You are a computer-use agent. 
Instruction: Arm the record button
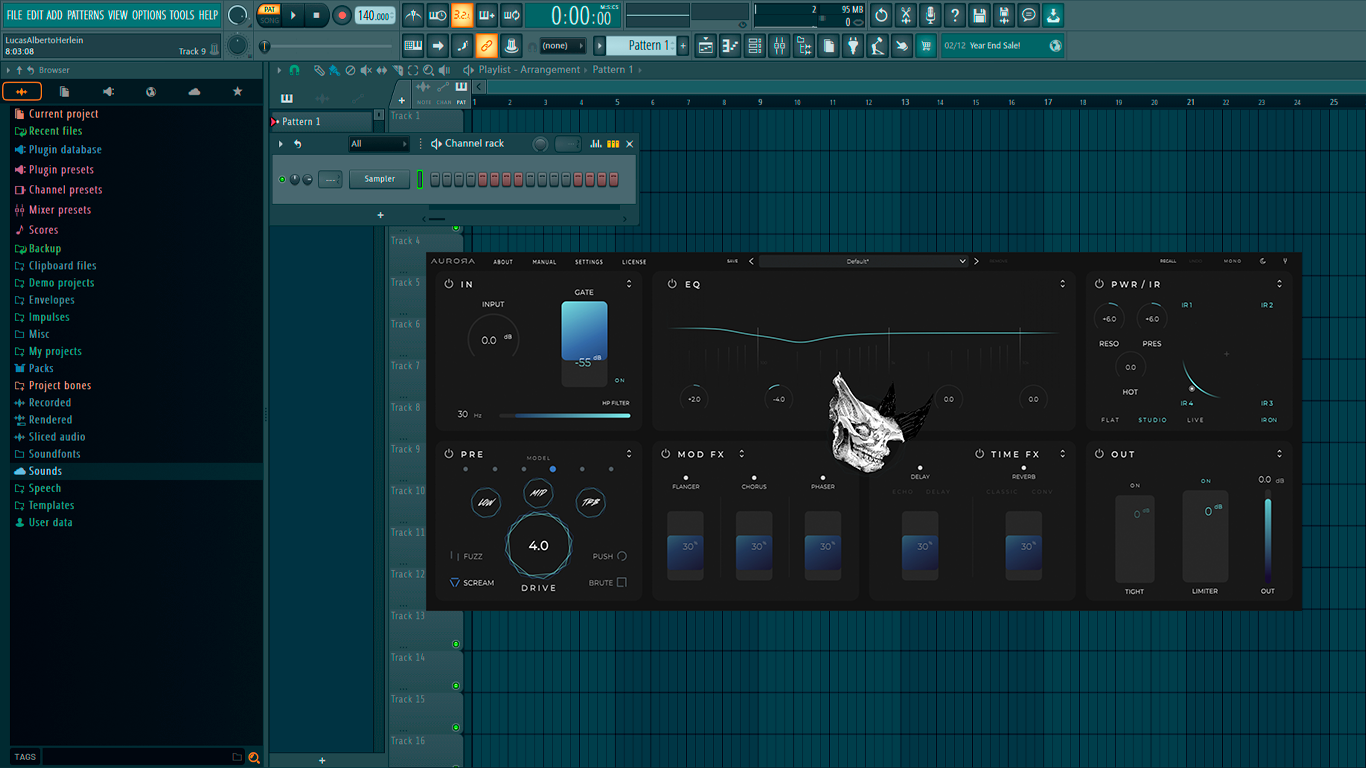point(342,15)
